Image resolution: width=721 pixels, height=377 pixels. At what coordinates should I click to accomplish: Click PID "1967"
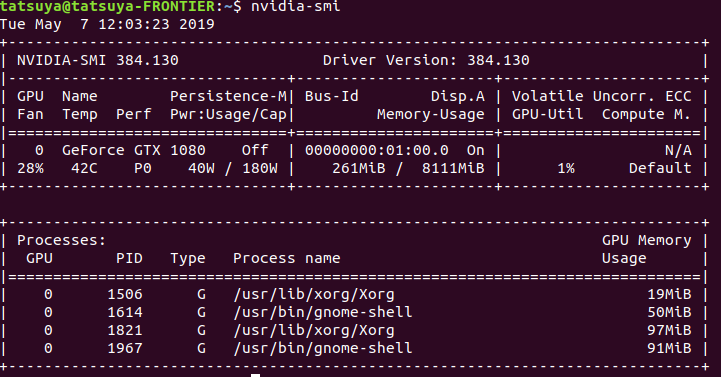[x=125, y=348]
